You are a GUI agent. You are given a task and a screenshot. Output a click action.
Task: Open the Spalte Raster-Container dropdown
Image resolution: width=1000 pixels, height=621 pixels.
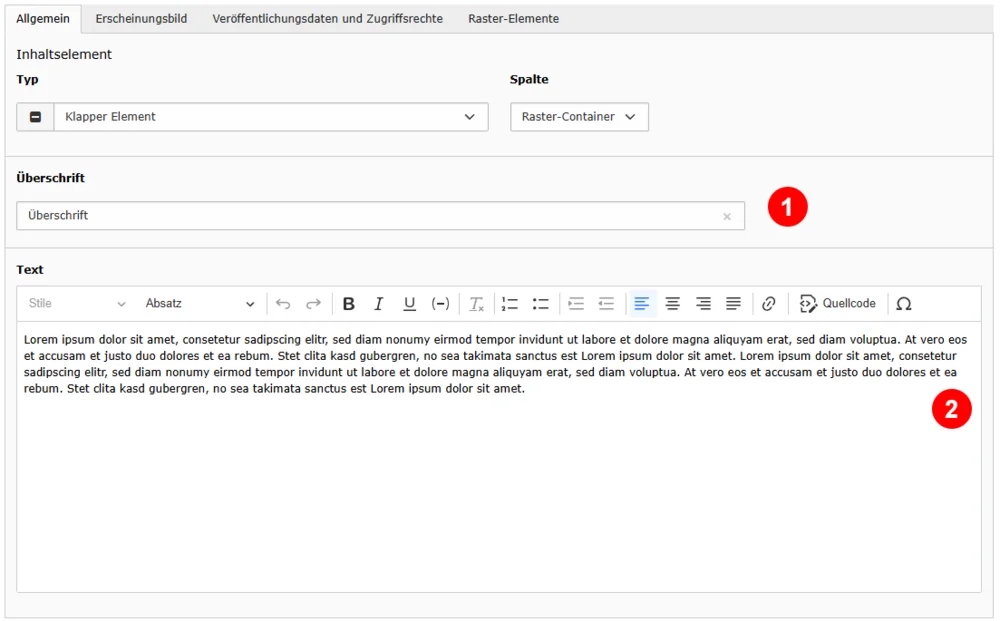[x=579, y=117]
